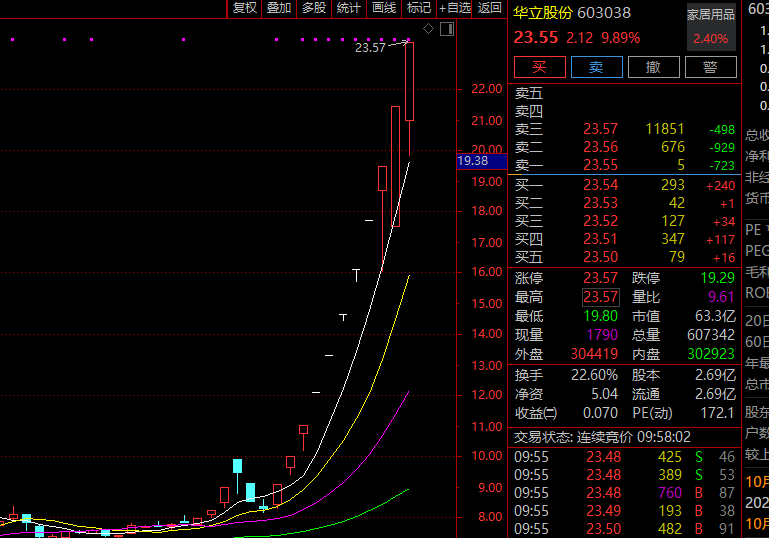Viewport: 769px width, 538px height.
Task: Select the 09:55 trade at 23.50
Action: click(x=624, y=529)
